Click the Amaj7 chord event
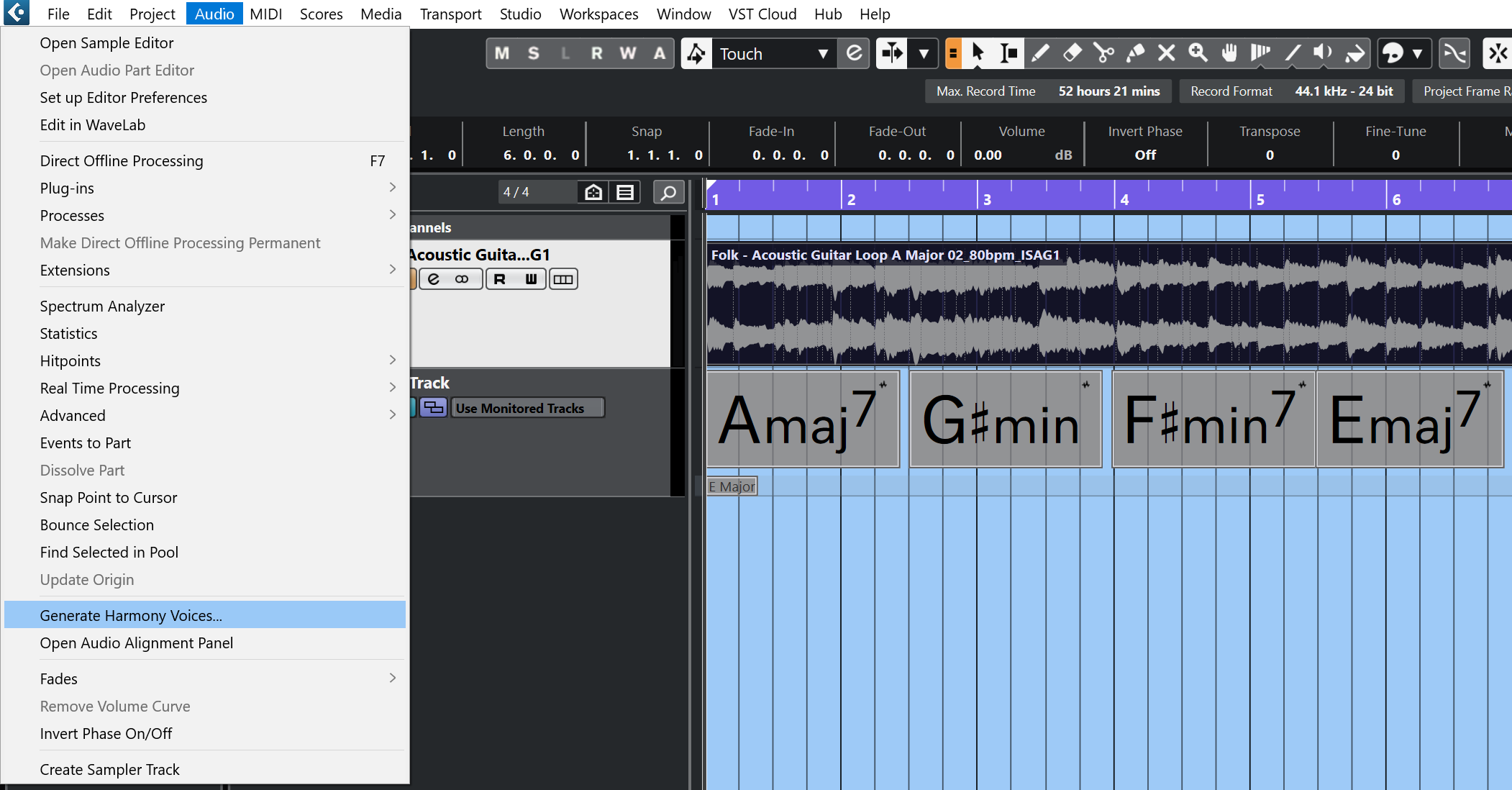 tap(802, 419)
